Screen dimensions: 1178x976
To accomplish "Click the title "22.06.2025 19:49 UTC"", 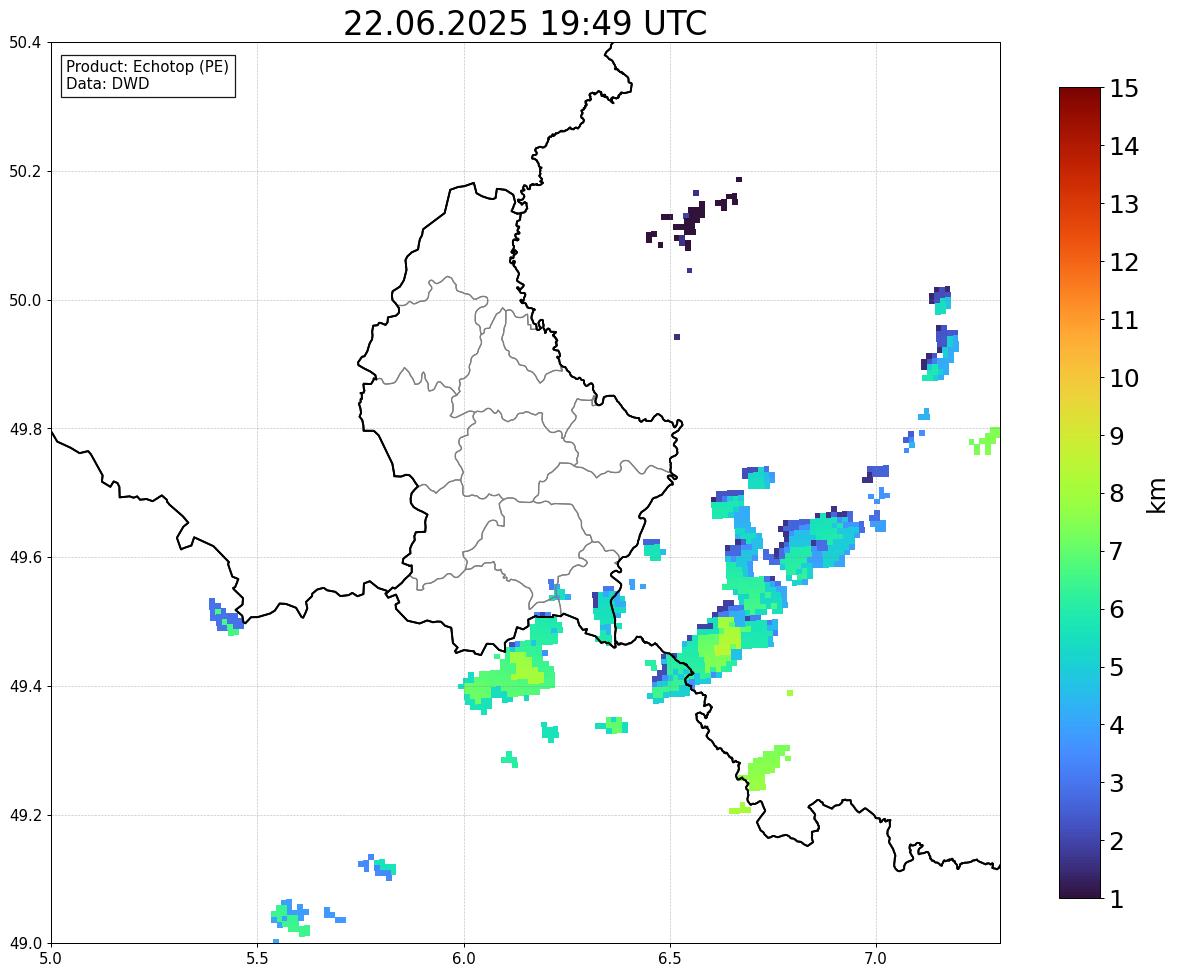I will 524,23.
